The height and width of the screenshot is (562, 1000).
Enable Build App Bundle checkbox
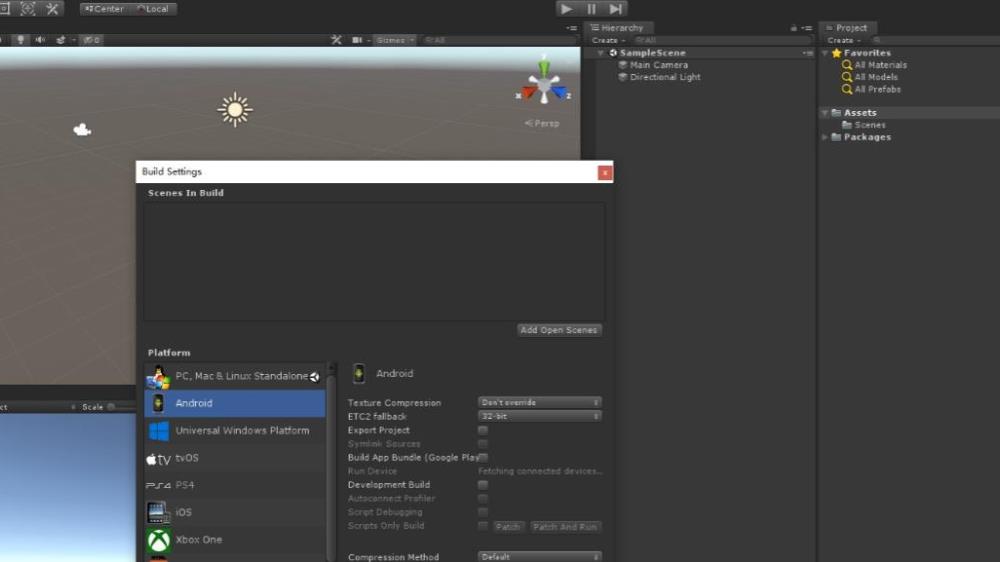tap(483, 457)
